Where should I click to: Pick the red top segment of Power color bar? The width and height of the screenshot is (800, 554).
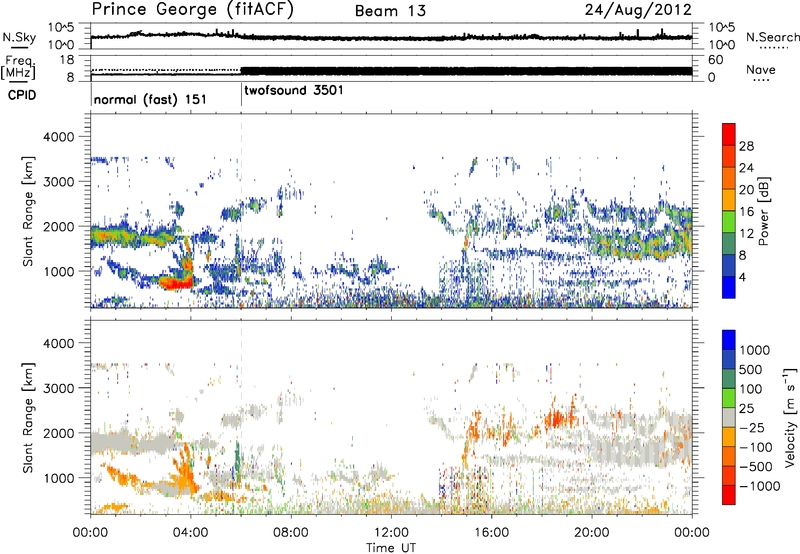[x=729, y=135]
